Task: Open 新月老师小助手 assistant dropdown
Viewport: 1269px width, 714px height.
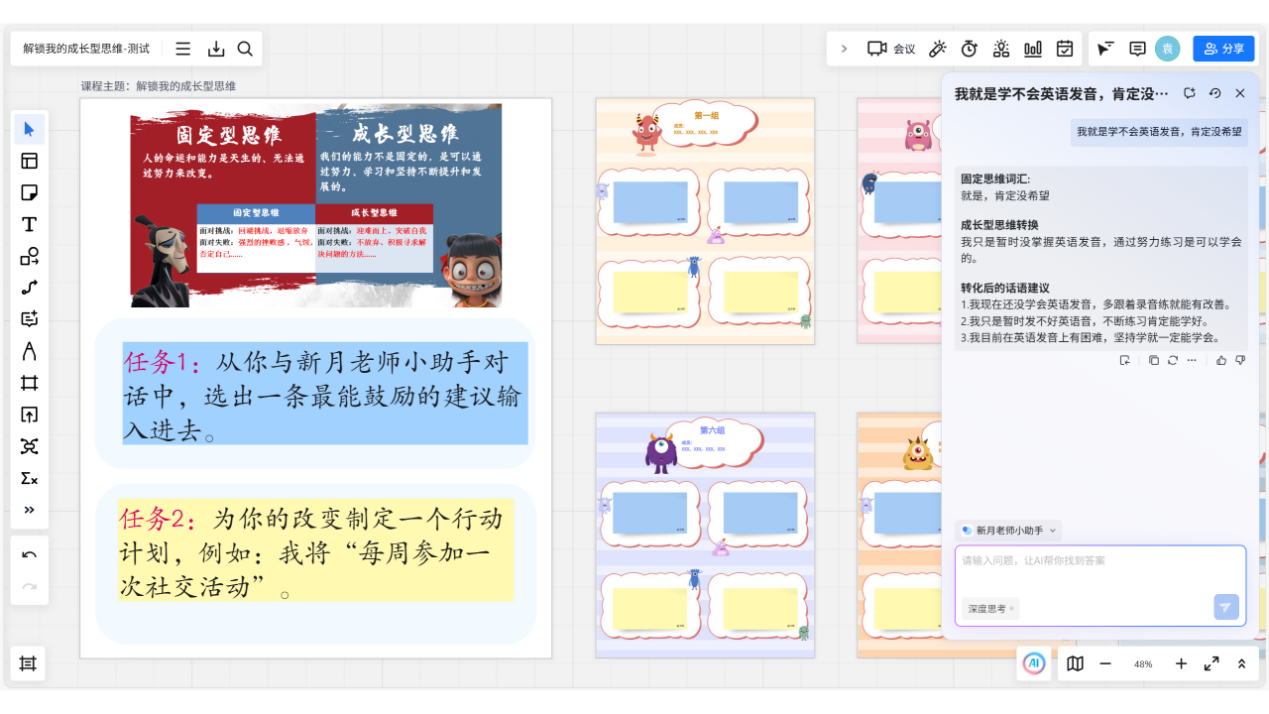Action: (x=1008, y=530)
